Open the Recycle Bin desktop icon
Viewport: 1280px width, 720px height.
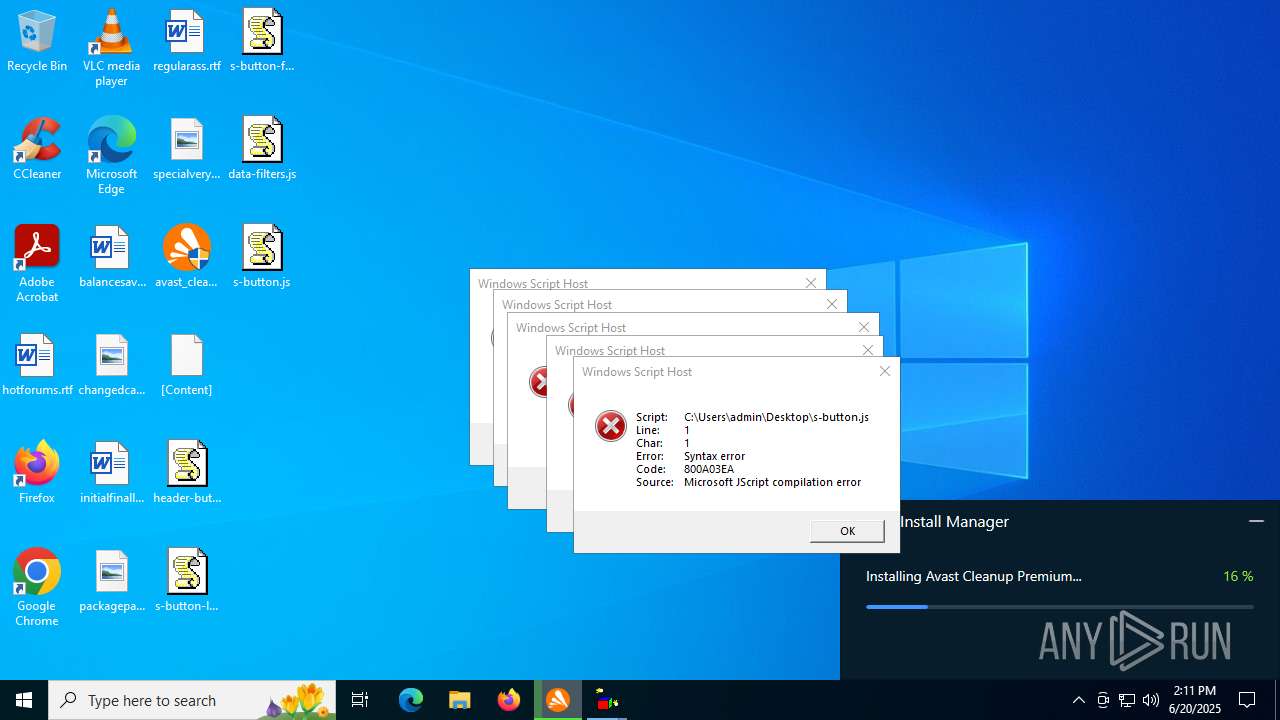click(37, 42)
